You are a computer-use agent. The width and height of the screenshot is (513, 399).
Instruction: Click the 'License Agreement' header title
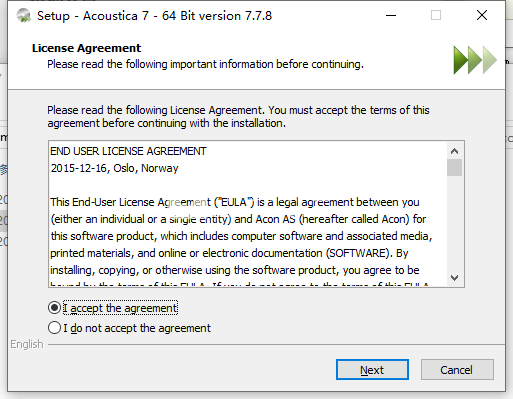pos(86,48)
